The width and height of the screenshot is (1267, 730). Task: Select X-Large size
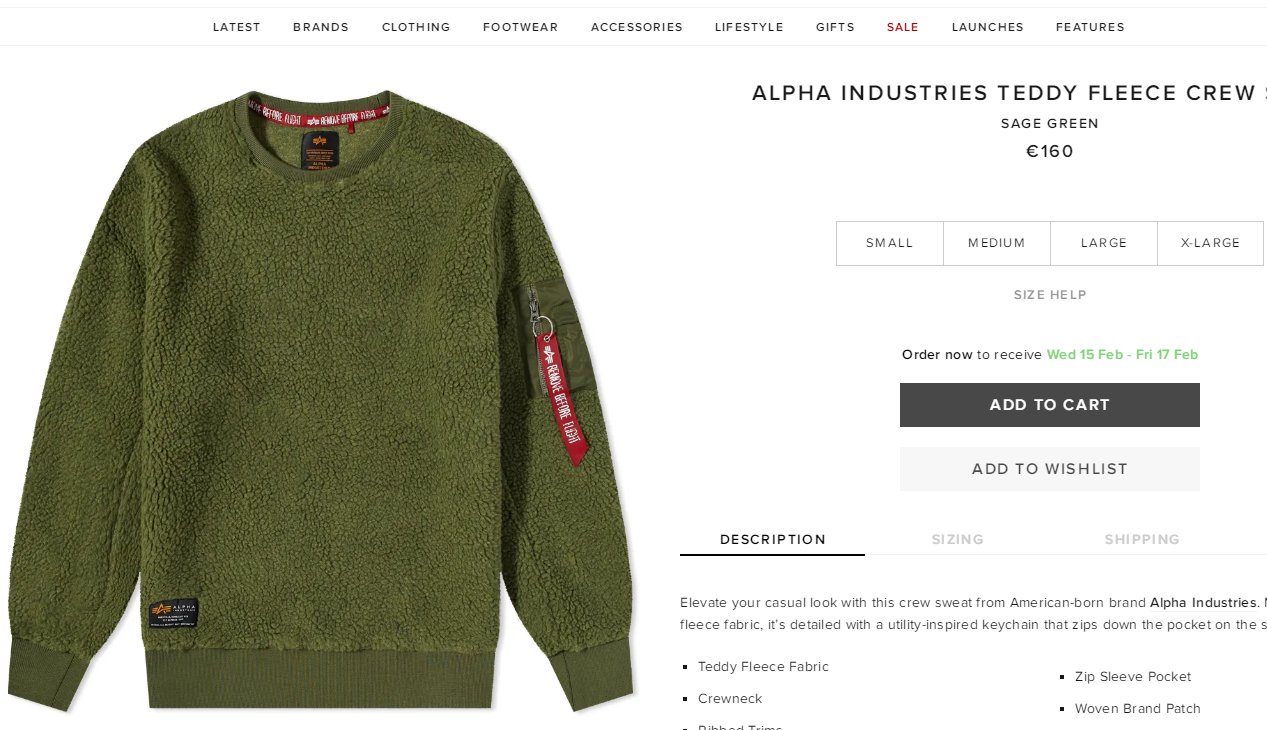click(x=1211, y=243)
